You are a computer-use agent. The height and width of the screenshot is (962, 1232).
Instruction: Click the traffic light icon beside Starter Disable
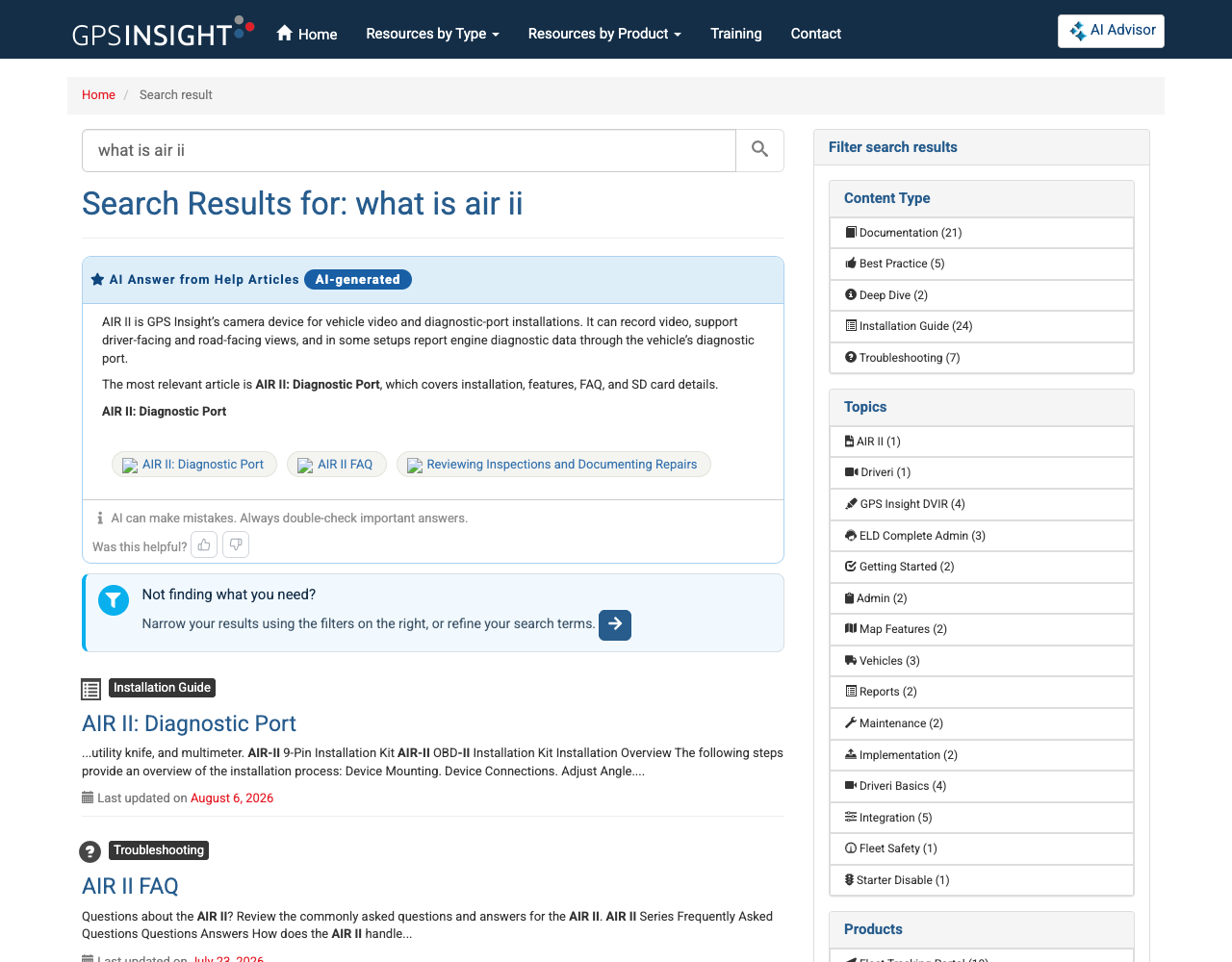849,880
